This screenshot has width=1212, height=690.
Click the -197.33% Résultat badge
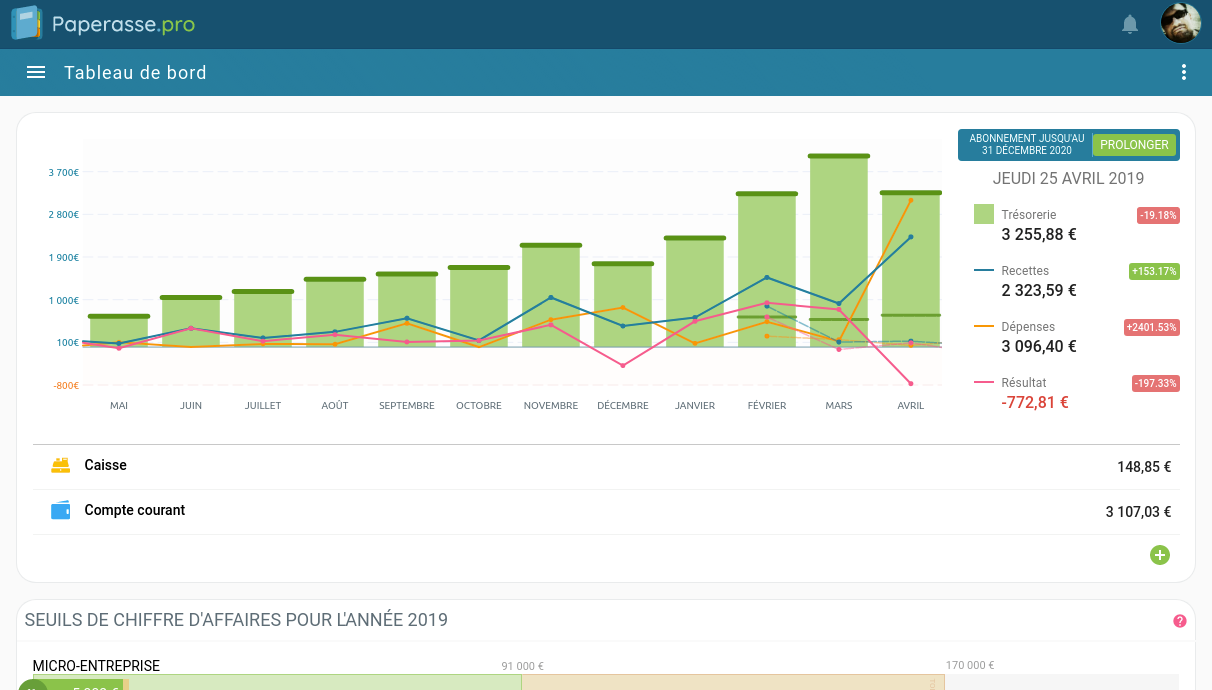click(x=1155, y=383)
